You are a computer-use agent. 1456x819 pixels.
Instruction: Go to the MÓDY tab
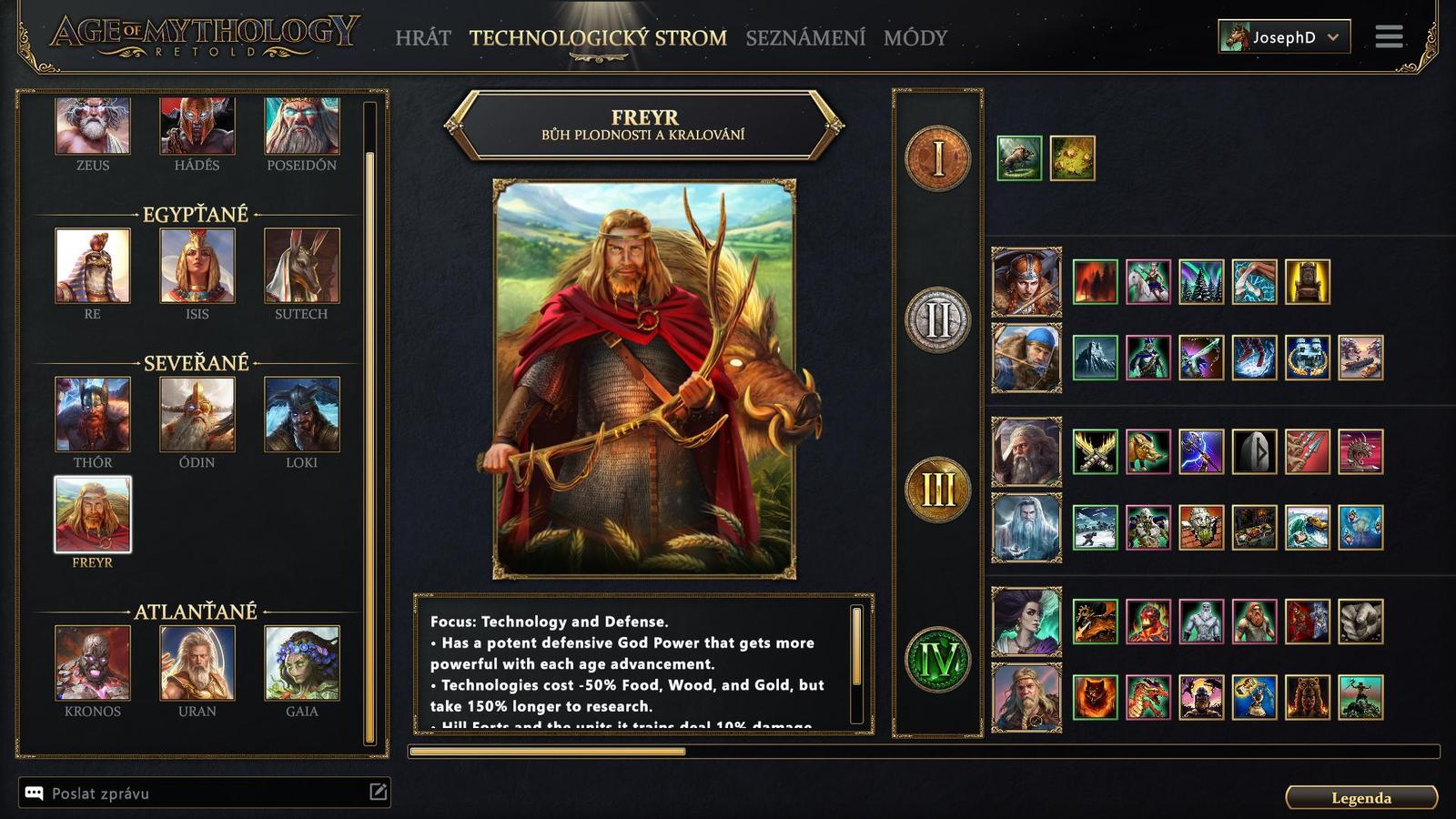(x=915, y=38)
